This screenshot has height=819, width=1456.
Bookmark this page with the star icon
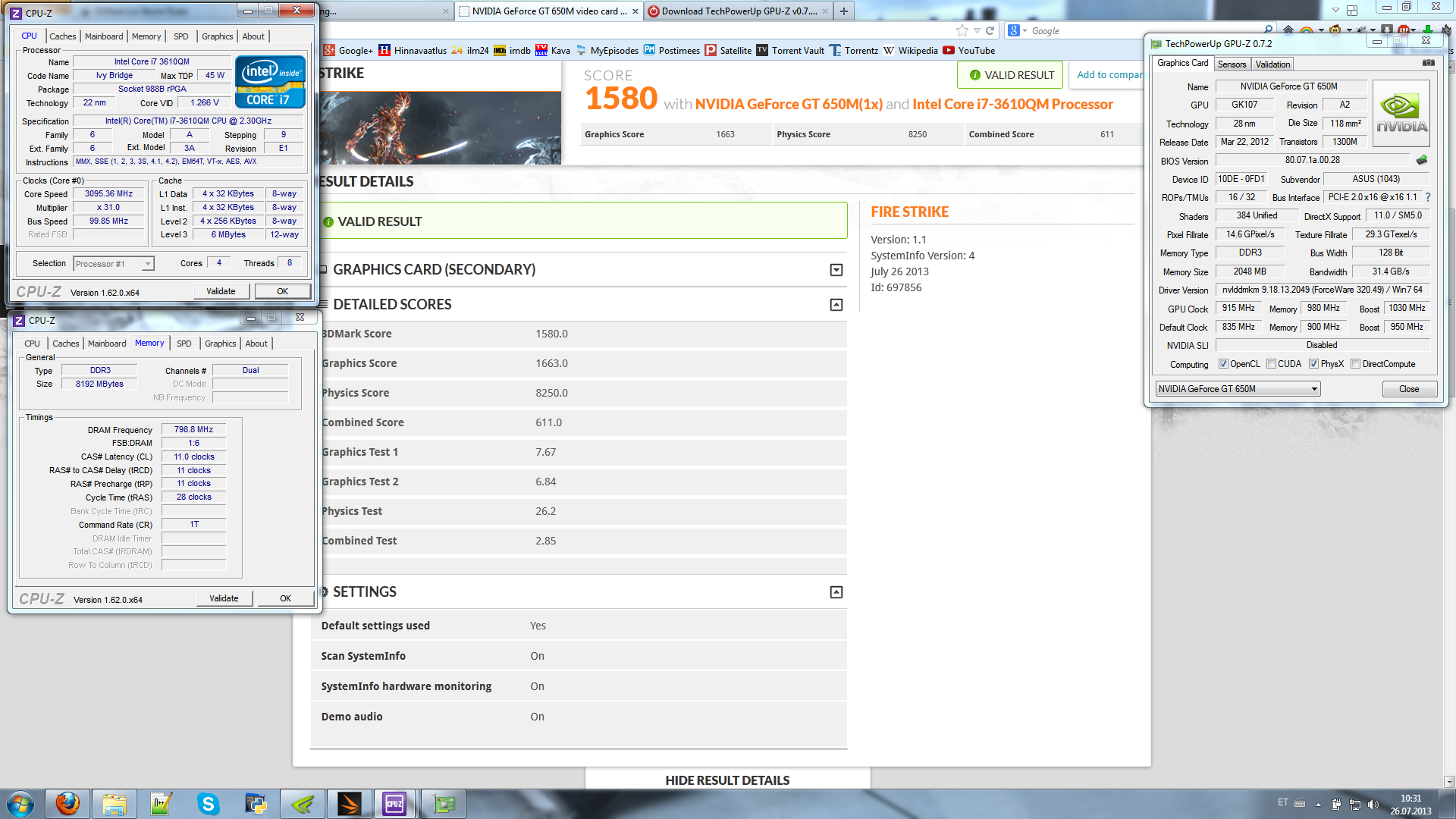point(962,30)
